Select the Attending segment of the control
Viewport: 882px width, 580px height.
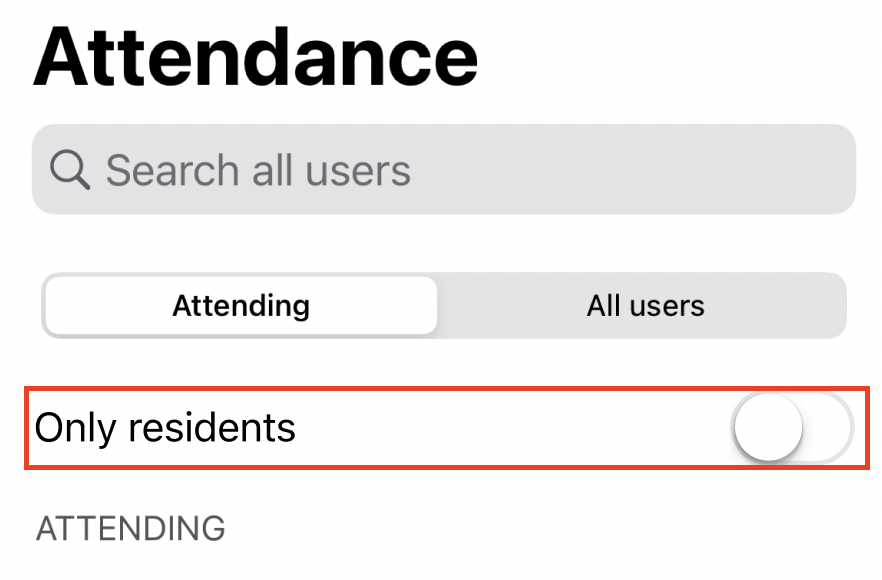241,305
